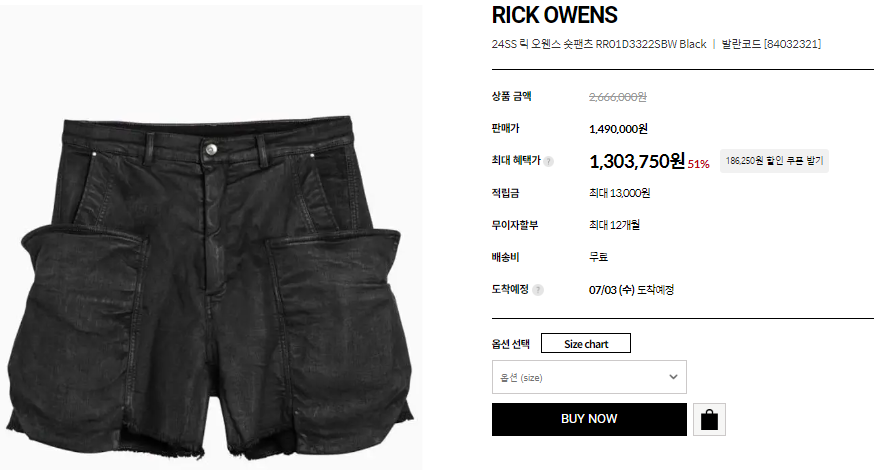Click the crossed-out 2,666,000원 original price

[618, 97]
